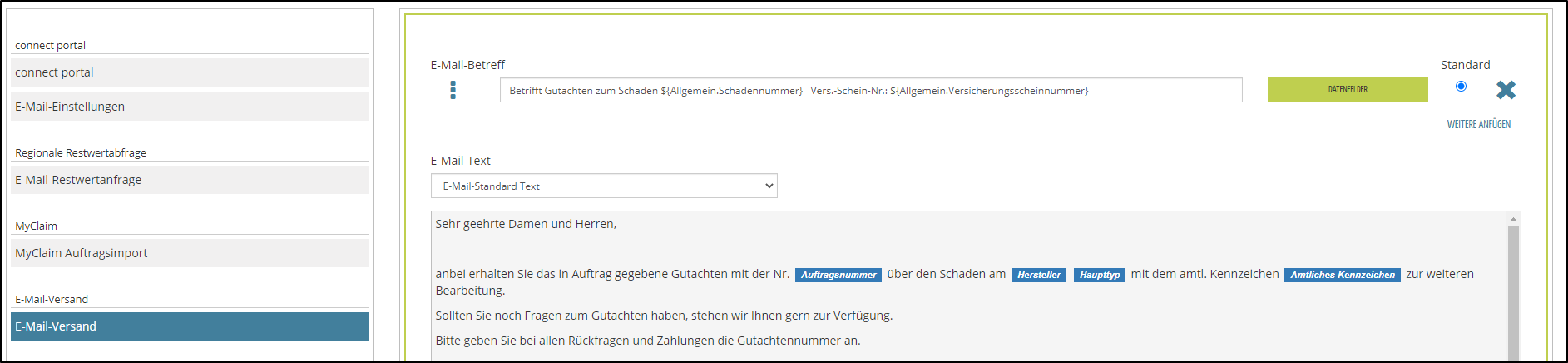This screenshot has height=363, width=1568.
Task: Click the WEITERE ANFÜGEN link
Action: point(1478,125)
